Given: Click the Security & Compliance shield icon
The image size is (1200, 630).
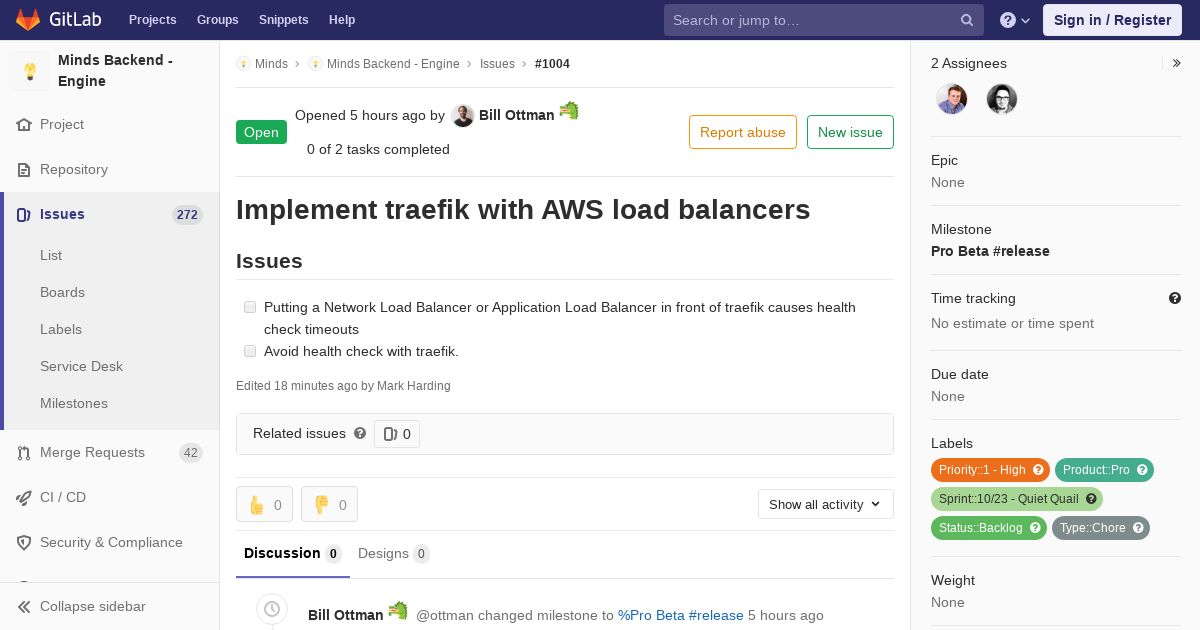Looking at the screenshot, I should coord(24,543).
